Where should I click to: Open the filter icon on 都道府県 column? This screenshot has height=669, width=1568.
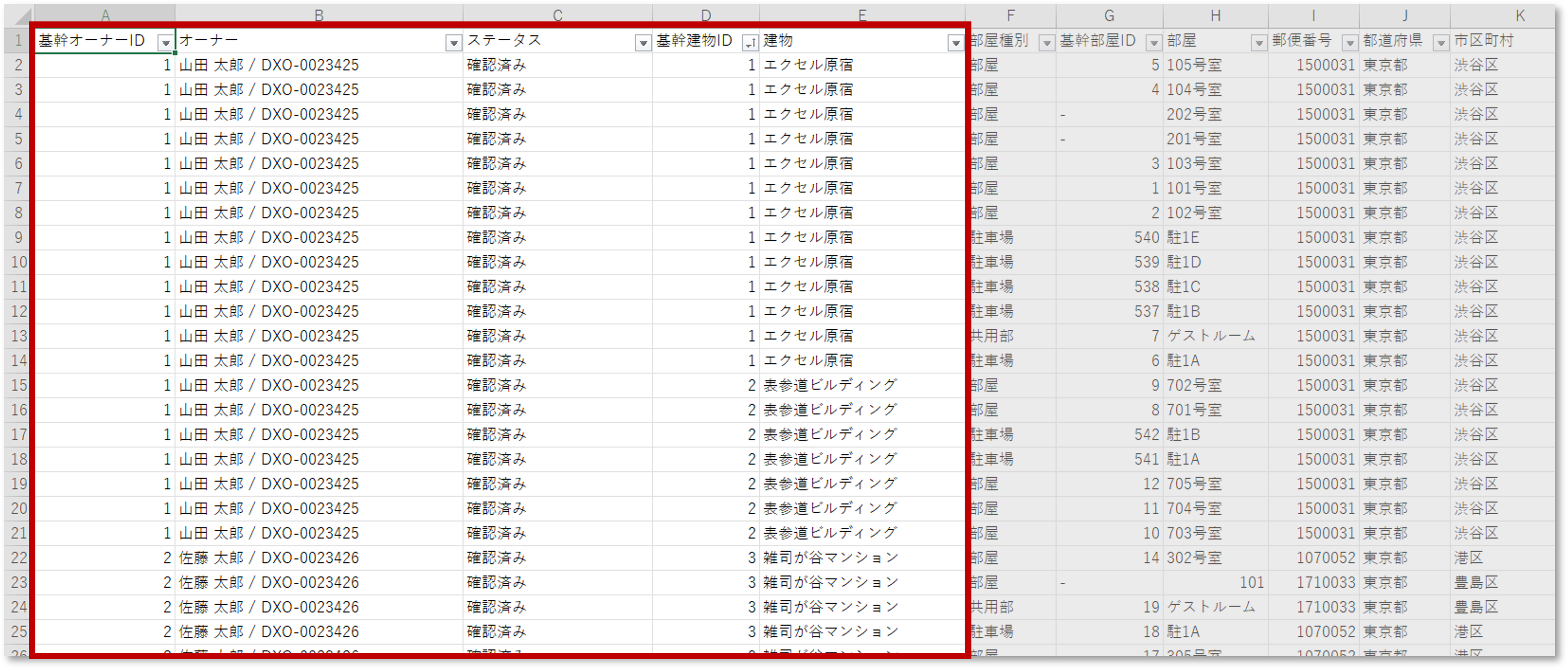1440,42
